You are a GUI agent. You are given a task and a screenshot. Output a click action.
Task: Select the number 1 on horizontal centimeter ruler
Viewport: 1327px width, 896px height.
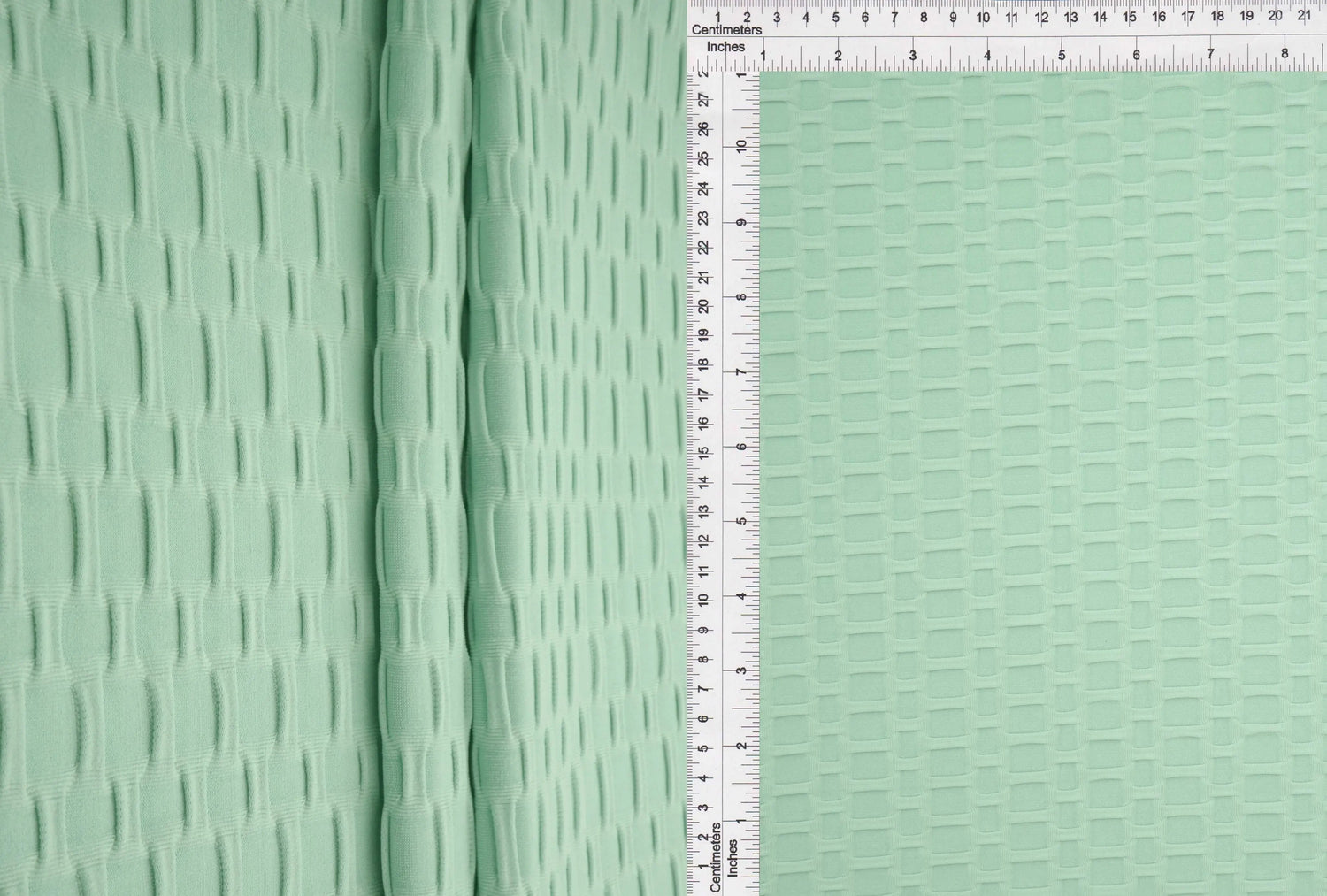pyautogui.click(x=717, y=16)
